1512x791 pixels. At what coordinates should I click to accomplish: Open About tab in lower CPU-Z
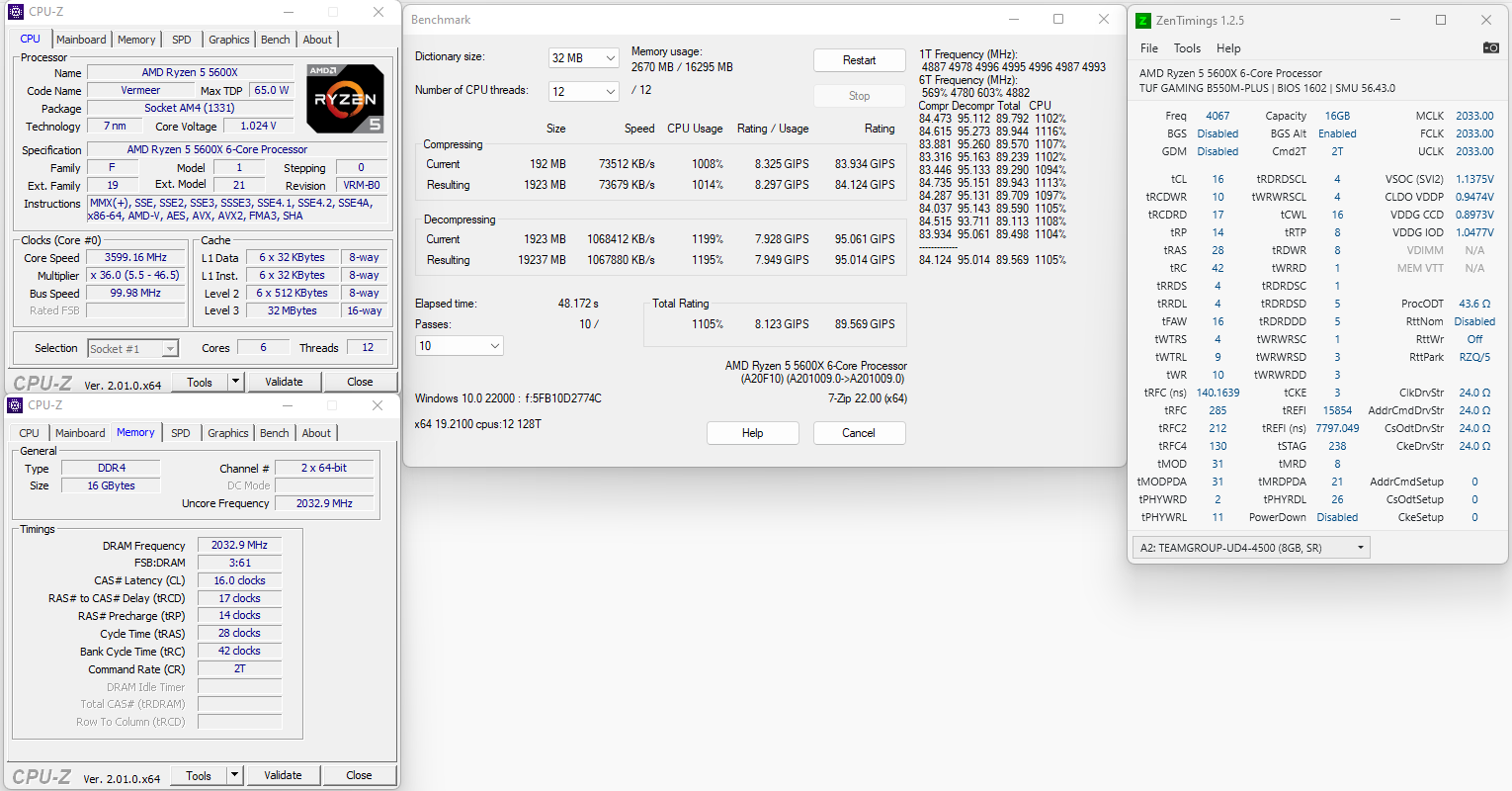[316, 433]
